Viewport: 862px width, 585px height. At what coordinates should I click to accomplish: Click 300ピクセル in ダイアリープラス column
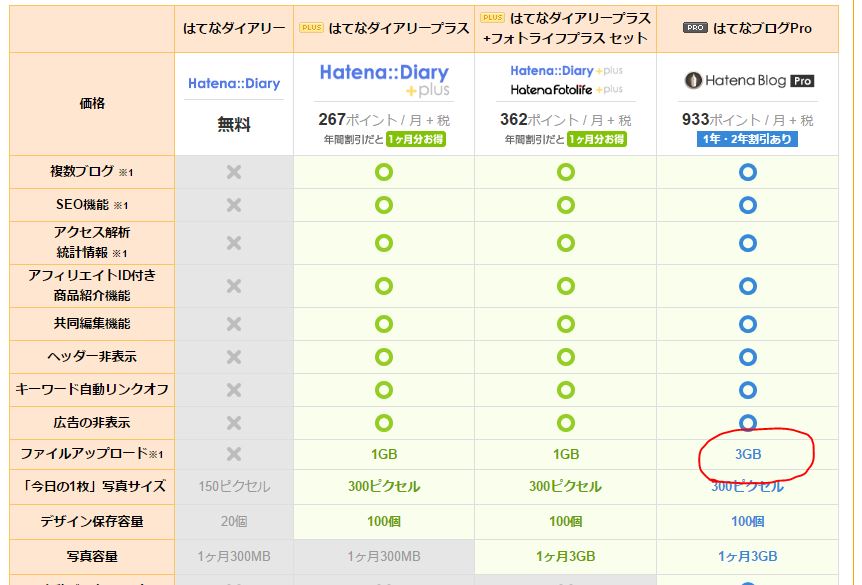point(384,487)
